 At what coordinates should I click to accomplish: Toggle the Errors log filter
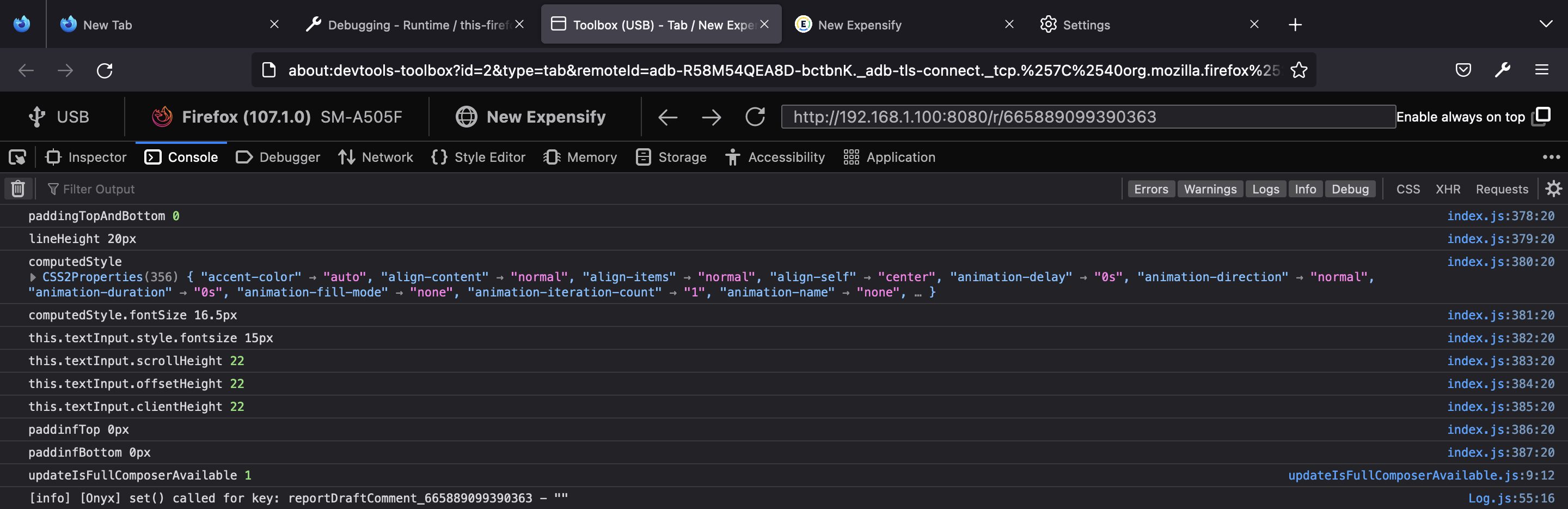(x=1150, y=189)
